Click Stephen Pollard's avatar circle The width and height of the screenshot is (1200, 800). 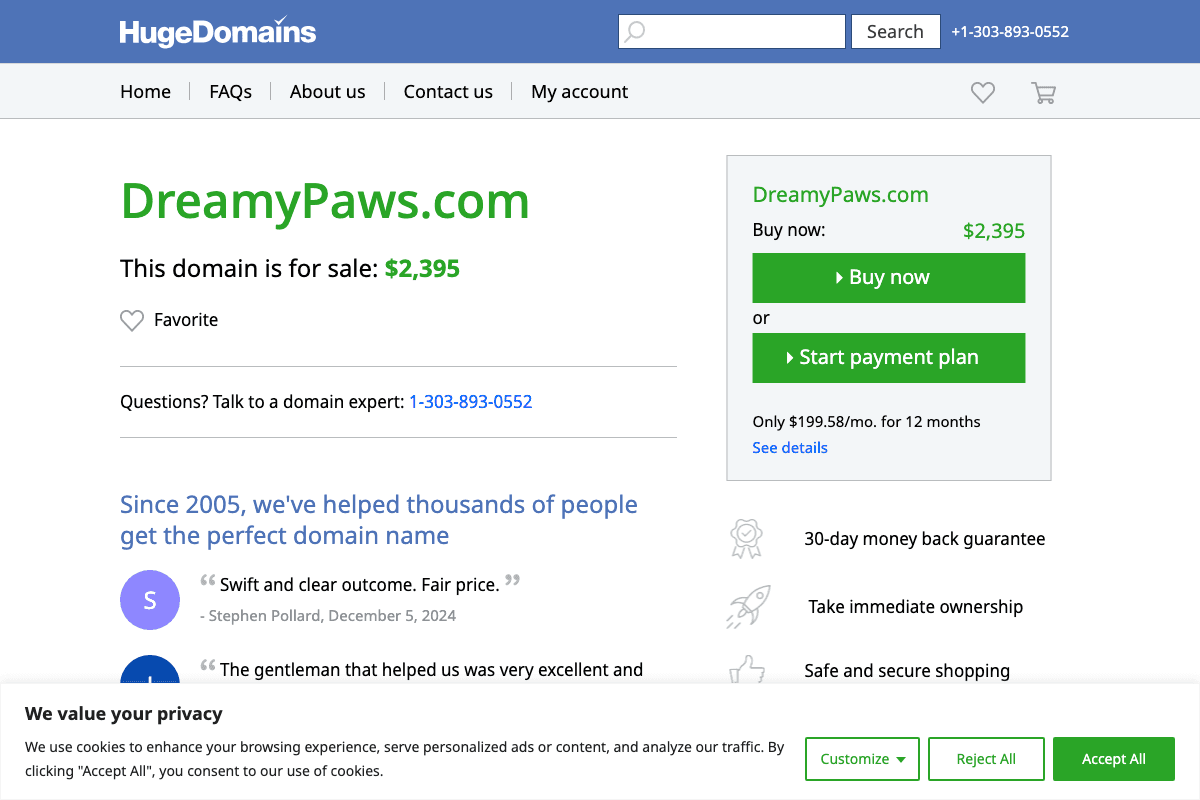tap(150, 600)
